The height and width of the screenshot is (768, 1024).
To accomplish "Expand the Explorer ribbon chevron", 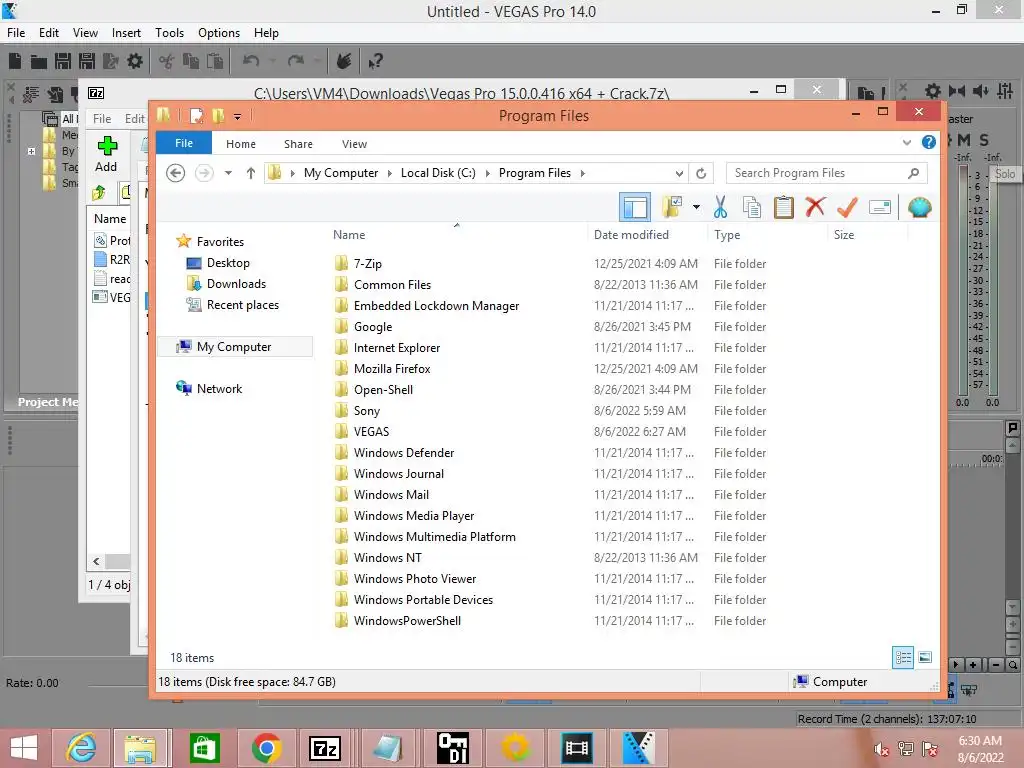I will coord(906,142).
